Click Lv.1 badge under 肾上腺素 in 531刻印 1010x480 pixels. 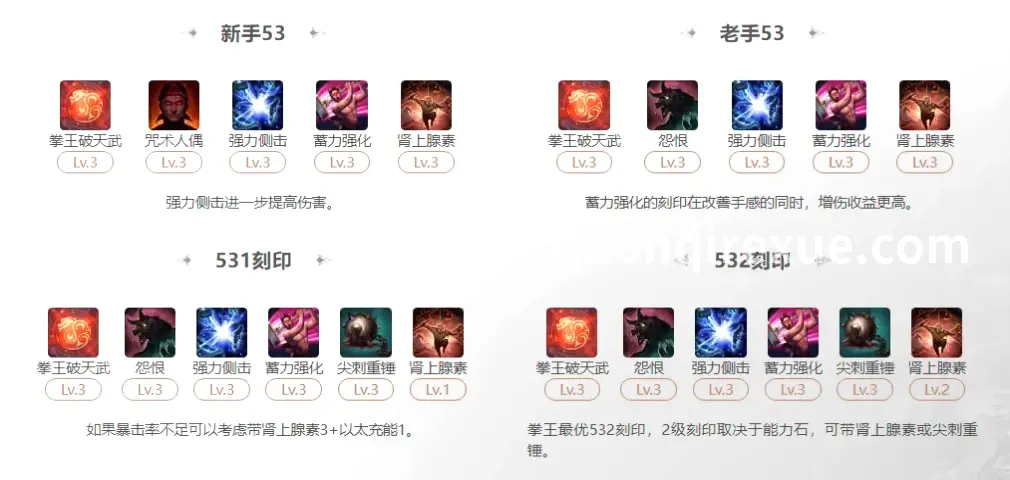(438, 390)
